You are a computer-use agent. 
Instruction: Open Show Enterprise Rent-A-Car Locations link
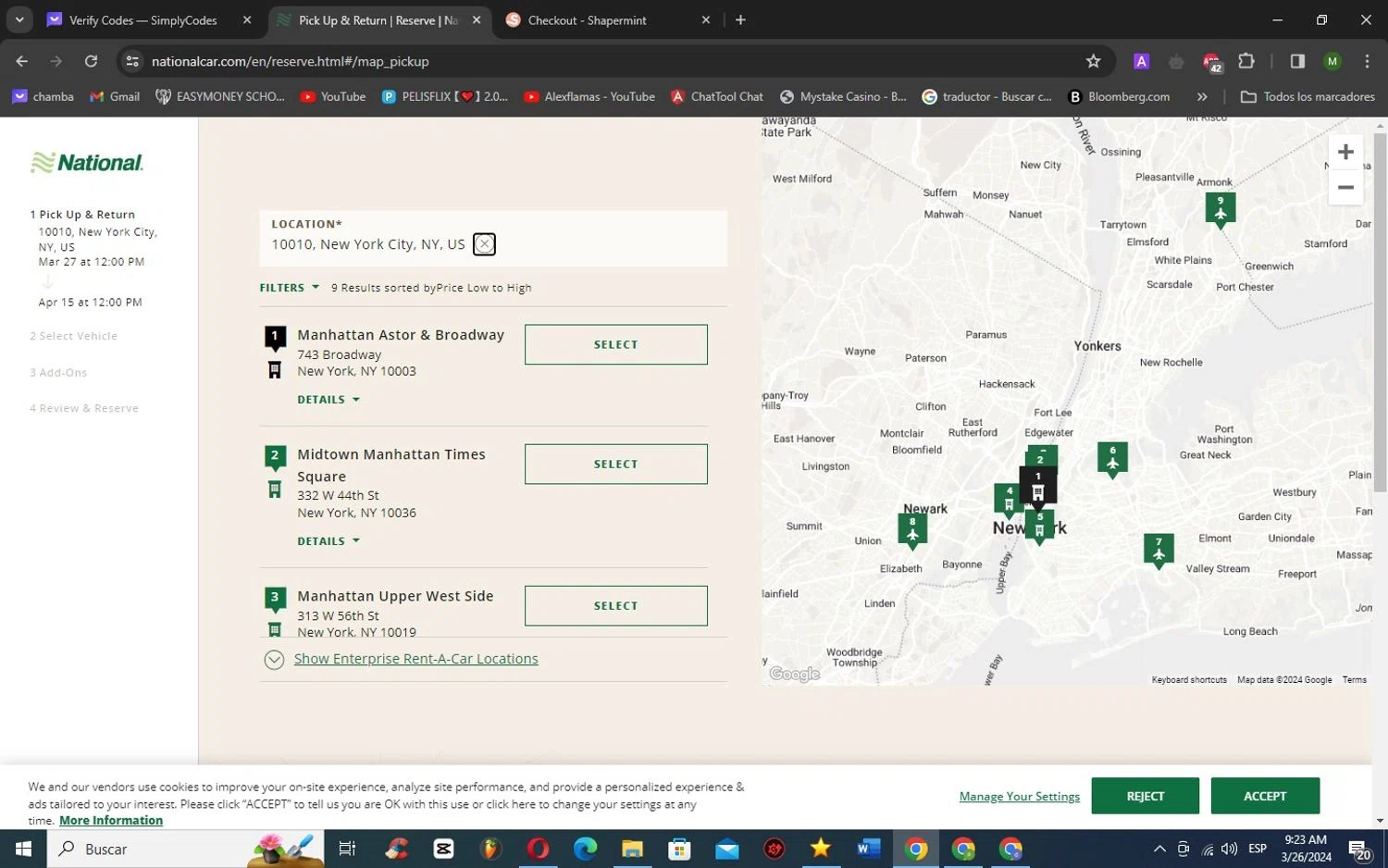point(415,659)
